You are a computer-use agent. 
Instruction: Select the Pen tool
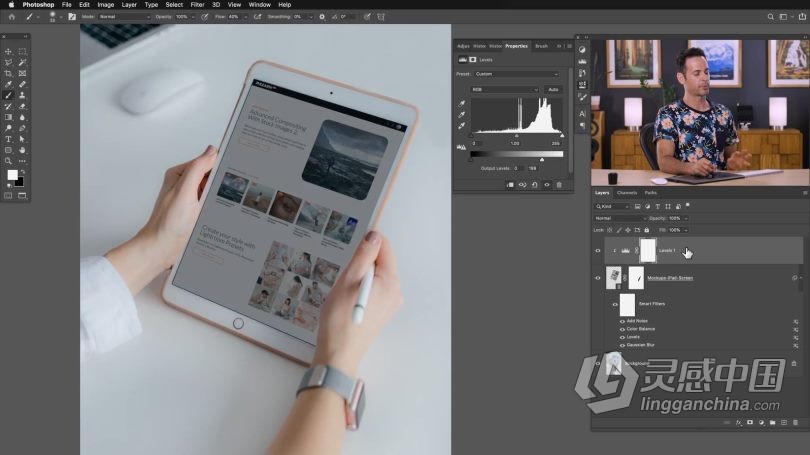pos(22,128)
